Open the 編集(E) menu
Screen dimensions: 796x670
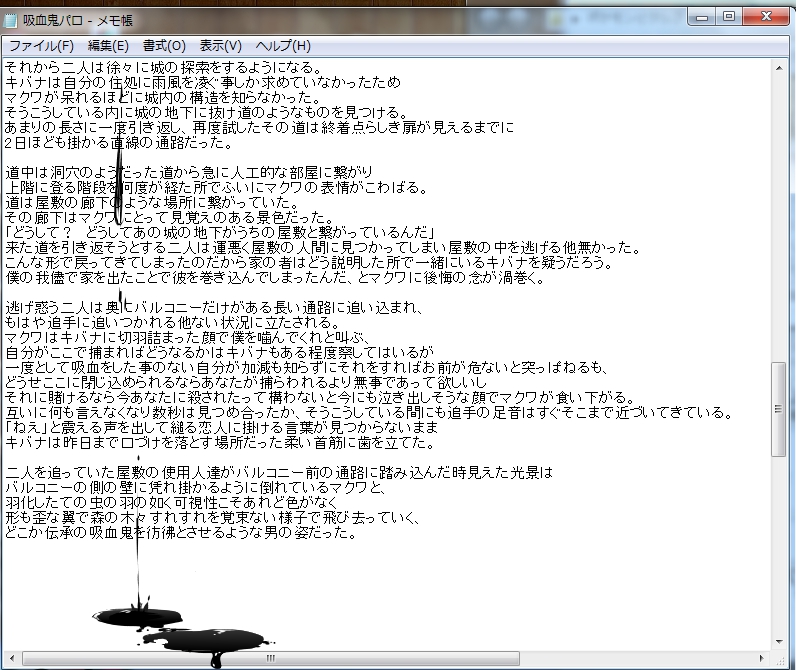(x=108, y=46)
